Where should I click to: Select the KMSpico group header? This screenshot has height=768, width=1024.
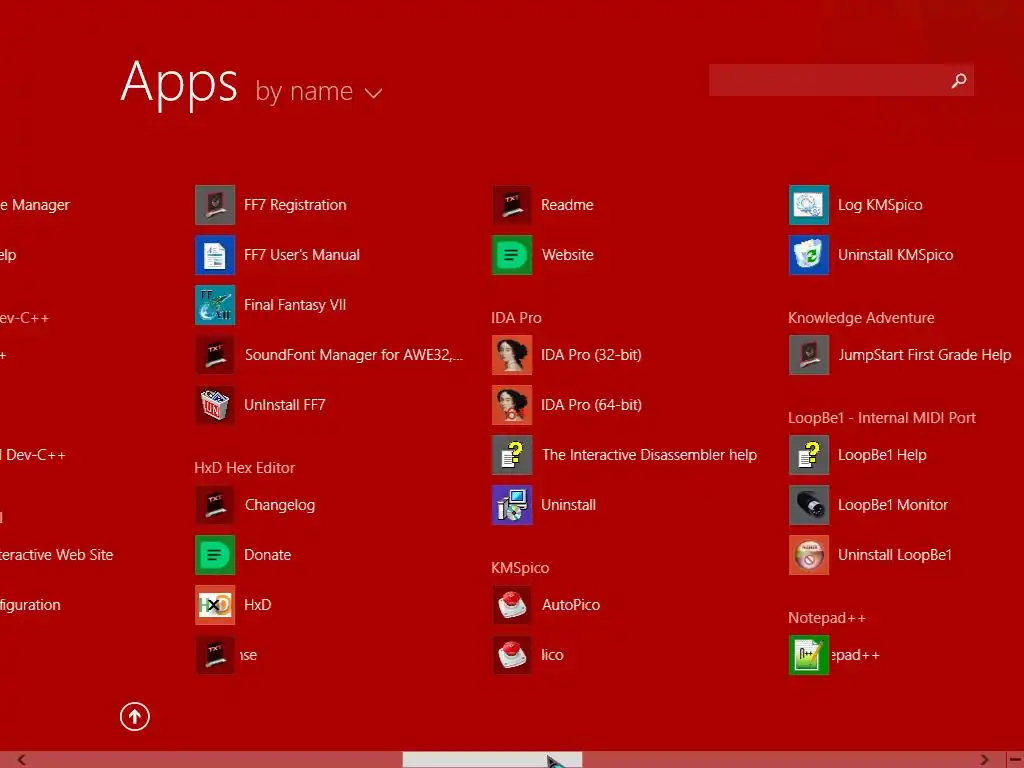click(x=520, y=568)
